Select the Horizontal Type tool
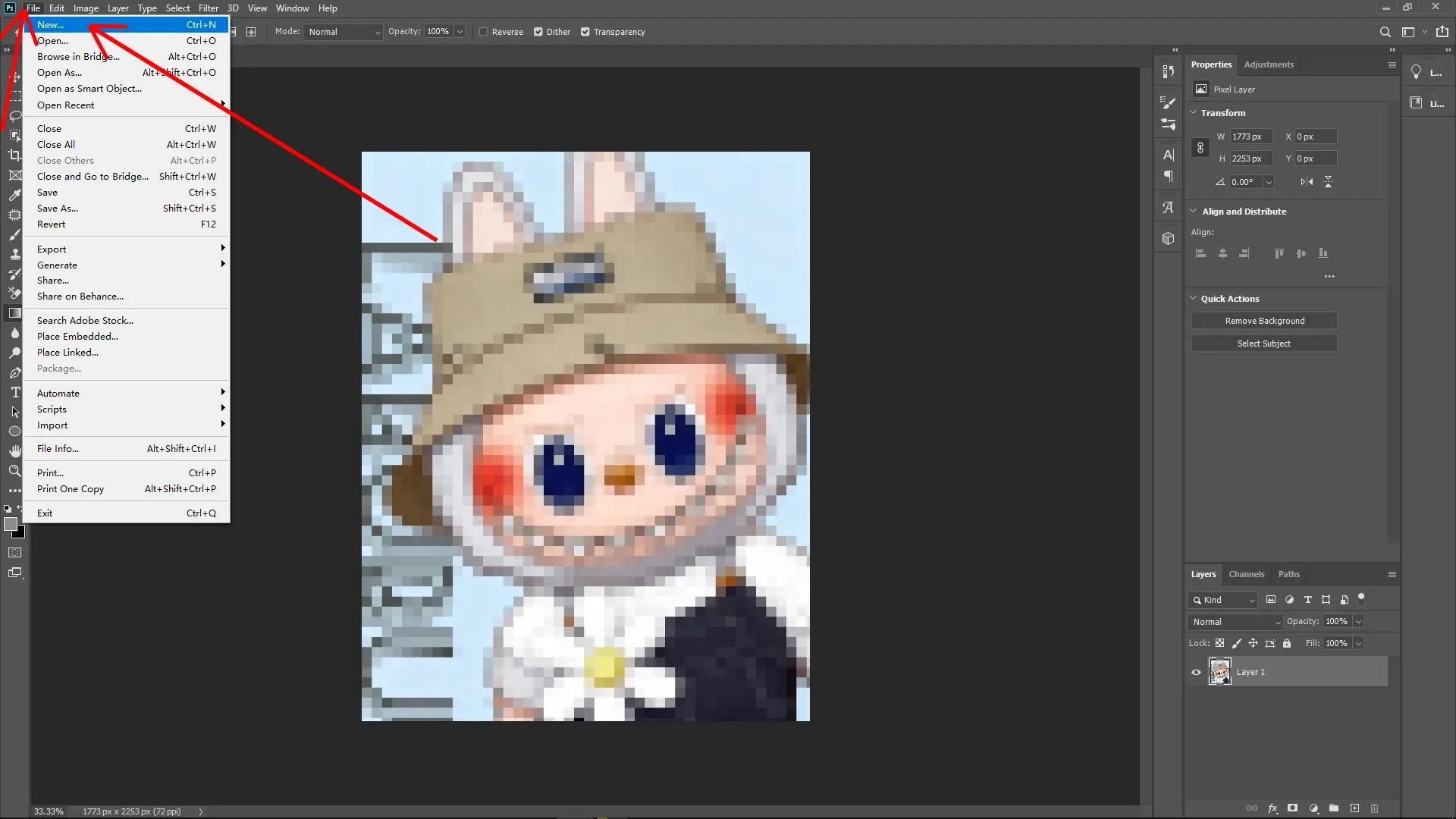The image size is (1456, 819). 15,392
